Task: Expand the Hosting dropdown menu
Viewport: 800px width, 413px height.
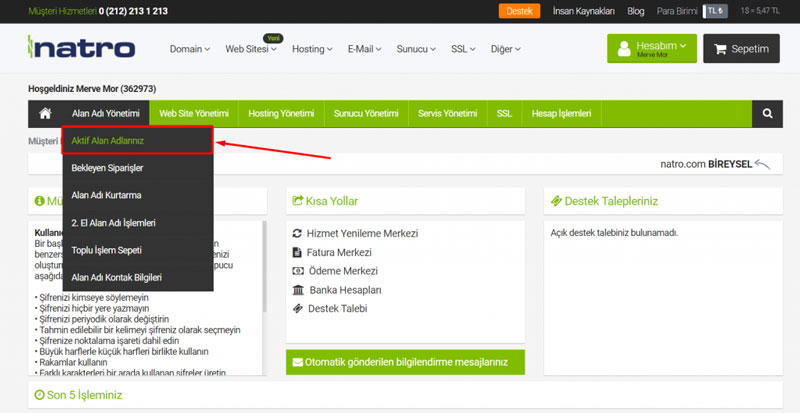Action: (x=312, y=49)
